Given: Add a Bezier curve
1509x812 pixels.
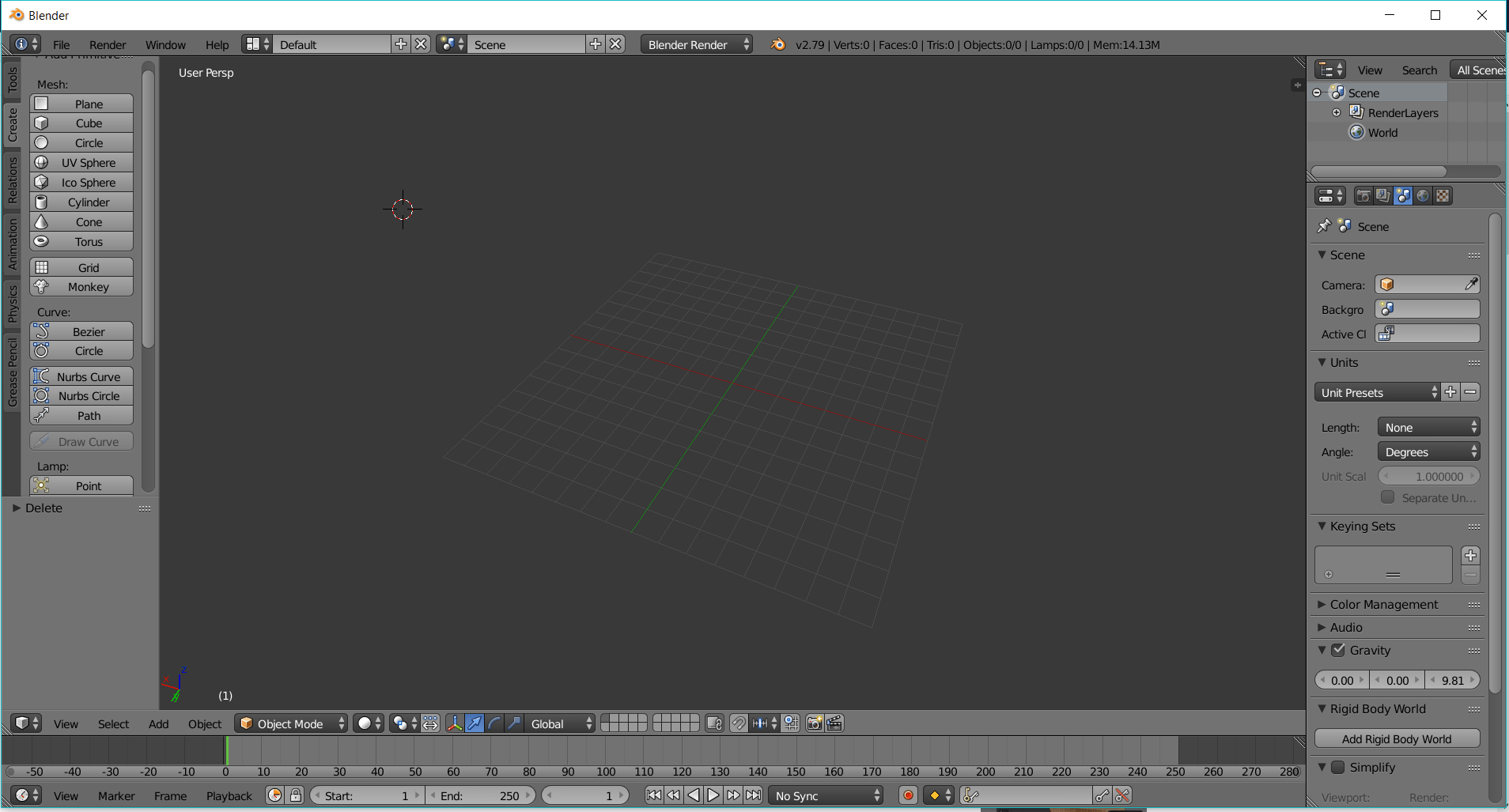Looking at the screenshot, I should [x=81, y=332].
